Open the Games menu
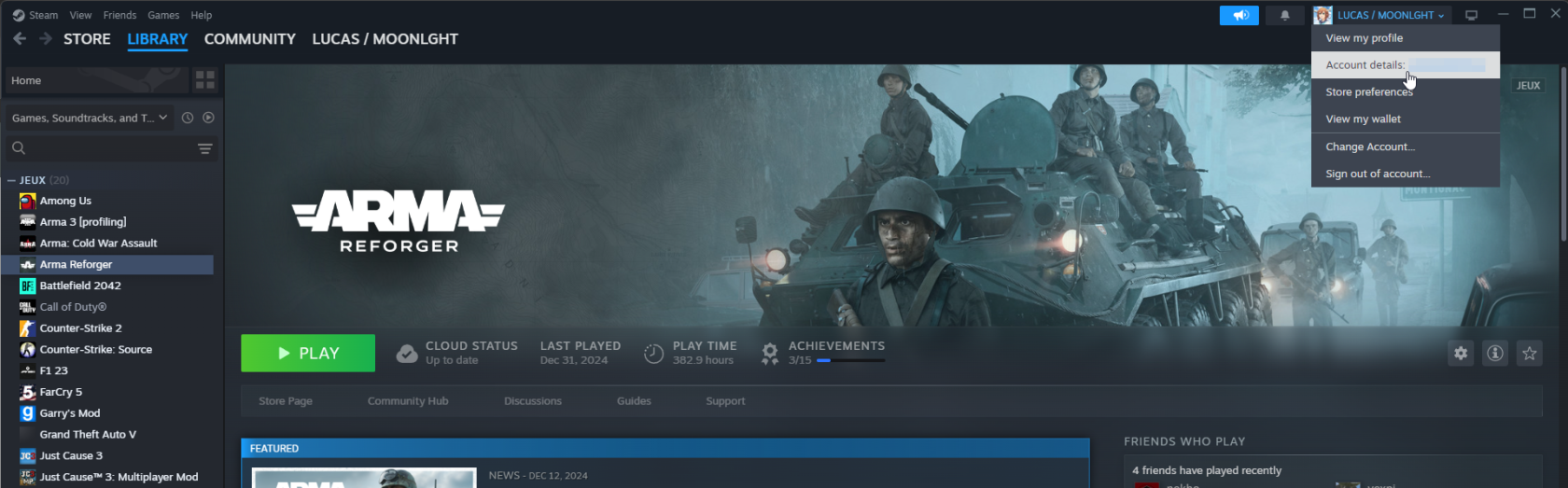The width and height of the screenshot is (1568, 488). 163,15
